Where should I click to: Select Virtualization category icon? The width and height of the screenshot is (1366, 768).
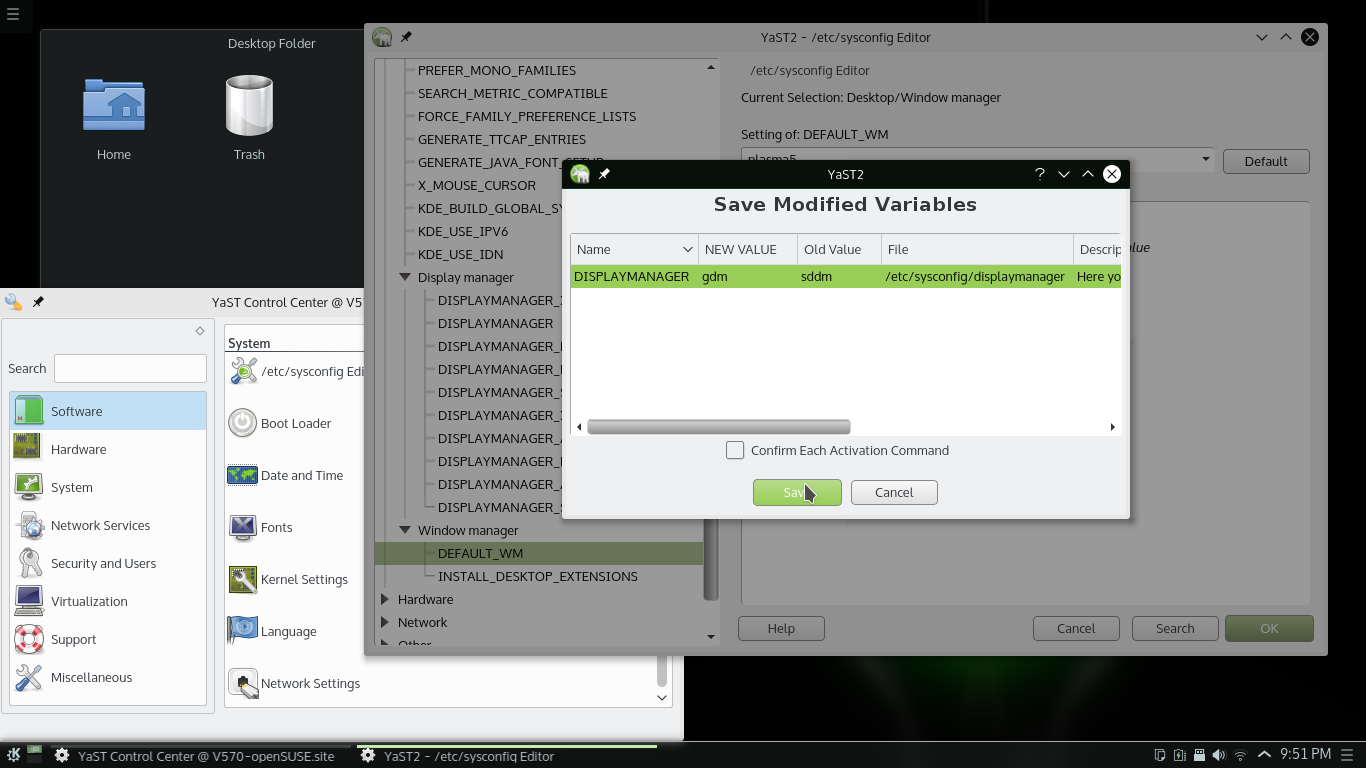pyautogui.click(x=28, y=601)
